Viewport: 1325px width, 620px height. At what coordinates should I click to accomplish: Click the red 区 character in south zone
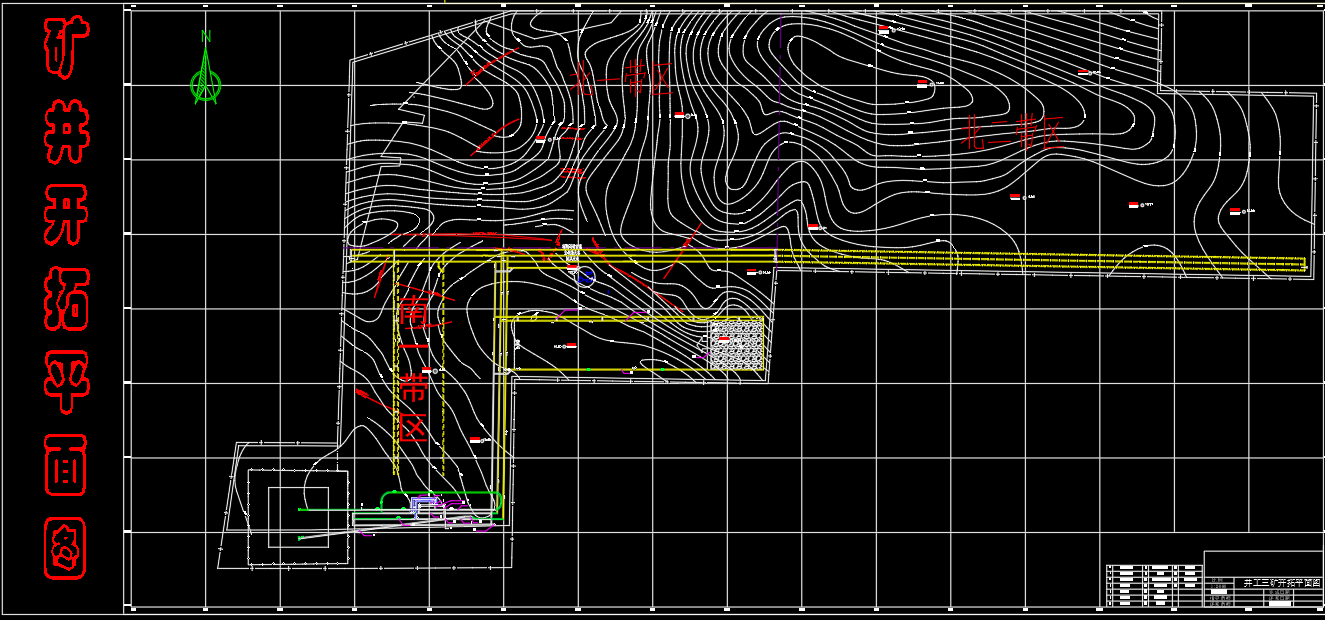[413, 428]
